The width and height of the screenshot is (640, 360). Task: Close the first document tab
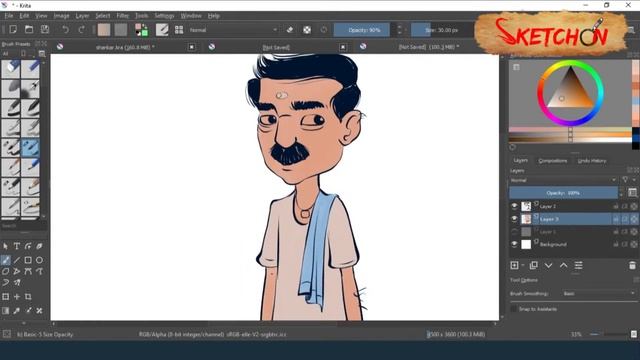[191, 47]
